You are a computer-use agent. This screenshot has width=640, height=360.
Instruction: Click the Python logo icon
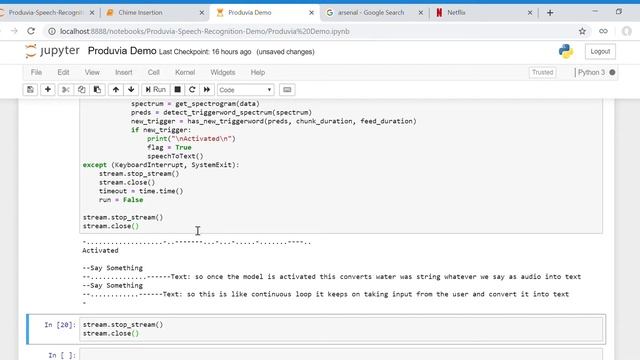pyautogui.click(x=566, y=51)
